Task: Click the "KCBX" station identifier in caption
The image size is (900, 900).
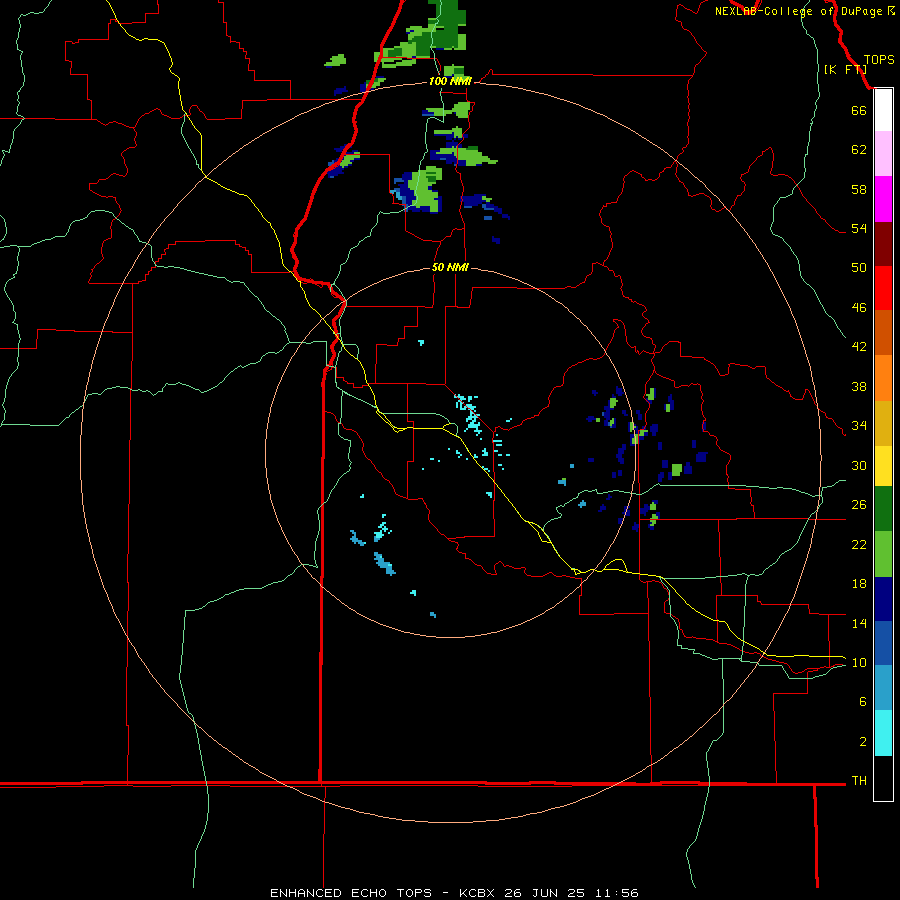Action: tap(476, 893)
